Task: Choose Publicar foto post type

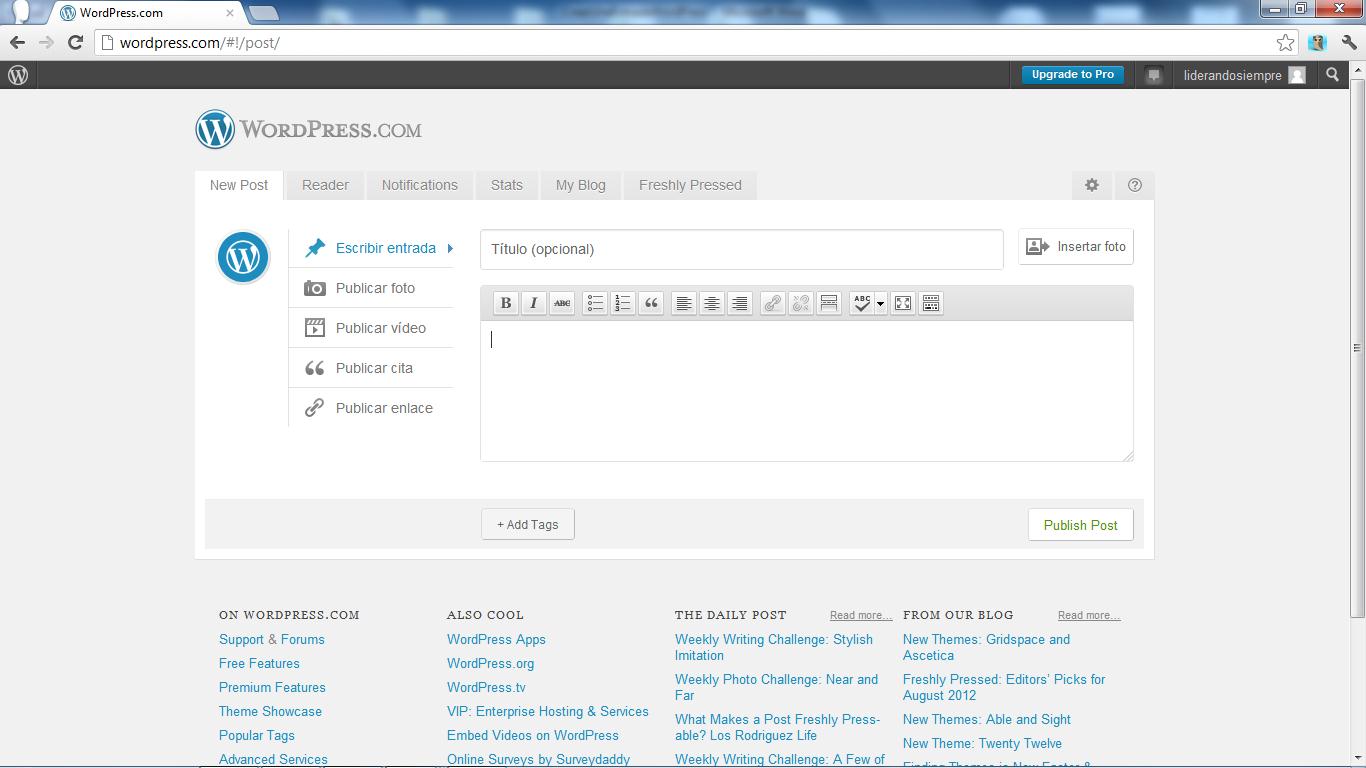Action: click(x=371, y=288)
